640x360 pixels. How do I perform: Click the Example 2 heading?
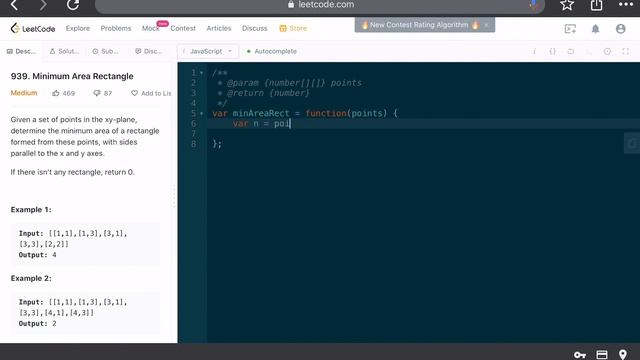[x=31, y=278]
